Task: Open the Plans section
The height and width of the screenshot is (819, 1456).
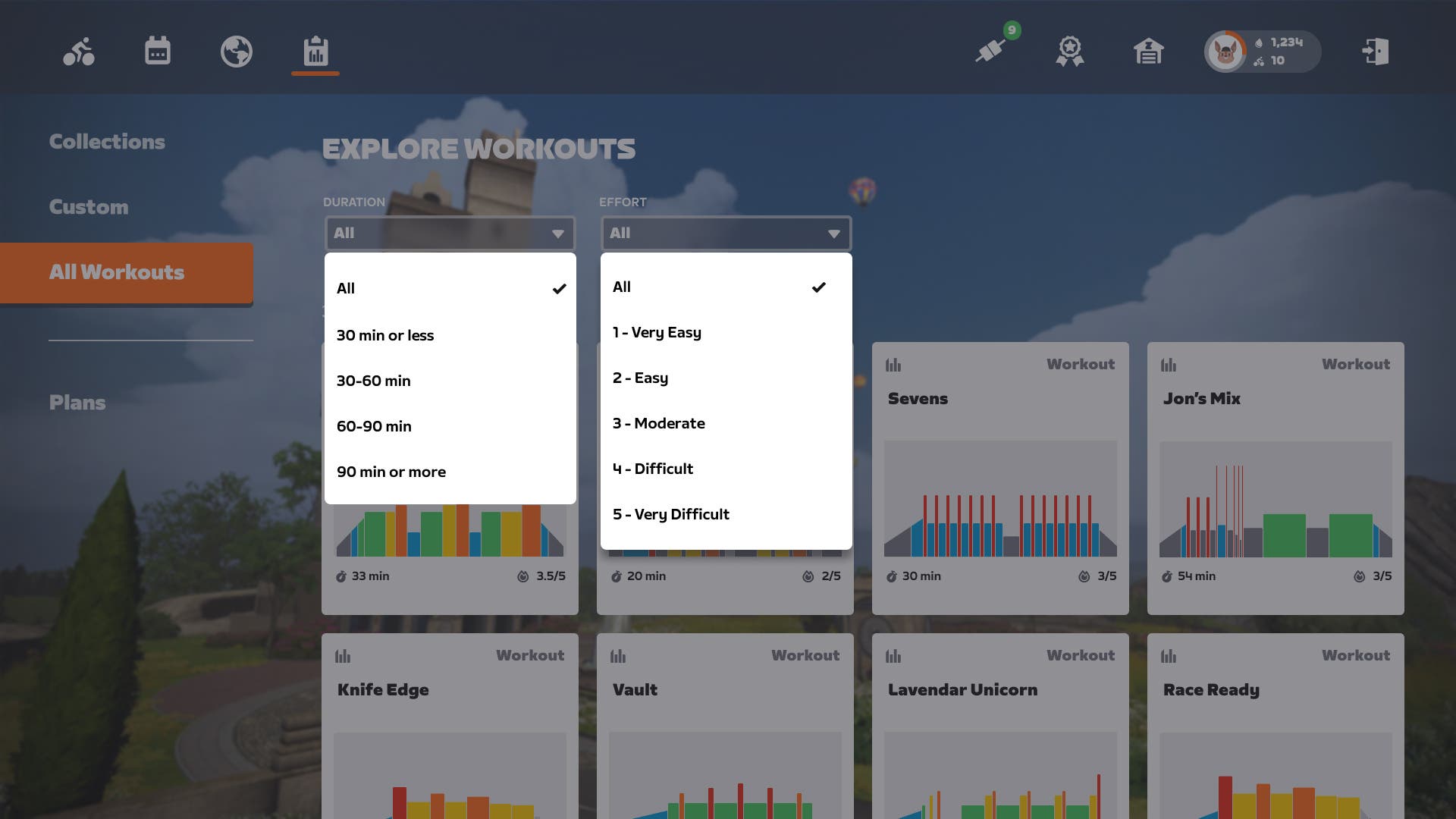Action: coord(77,403)
